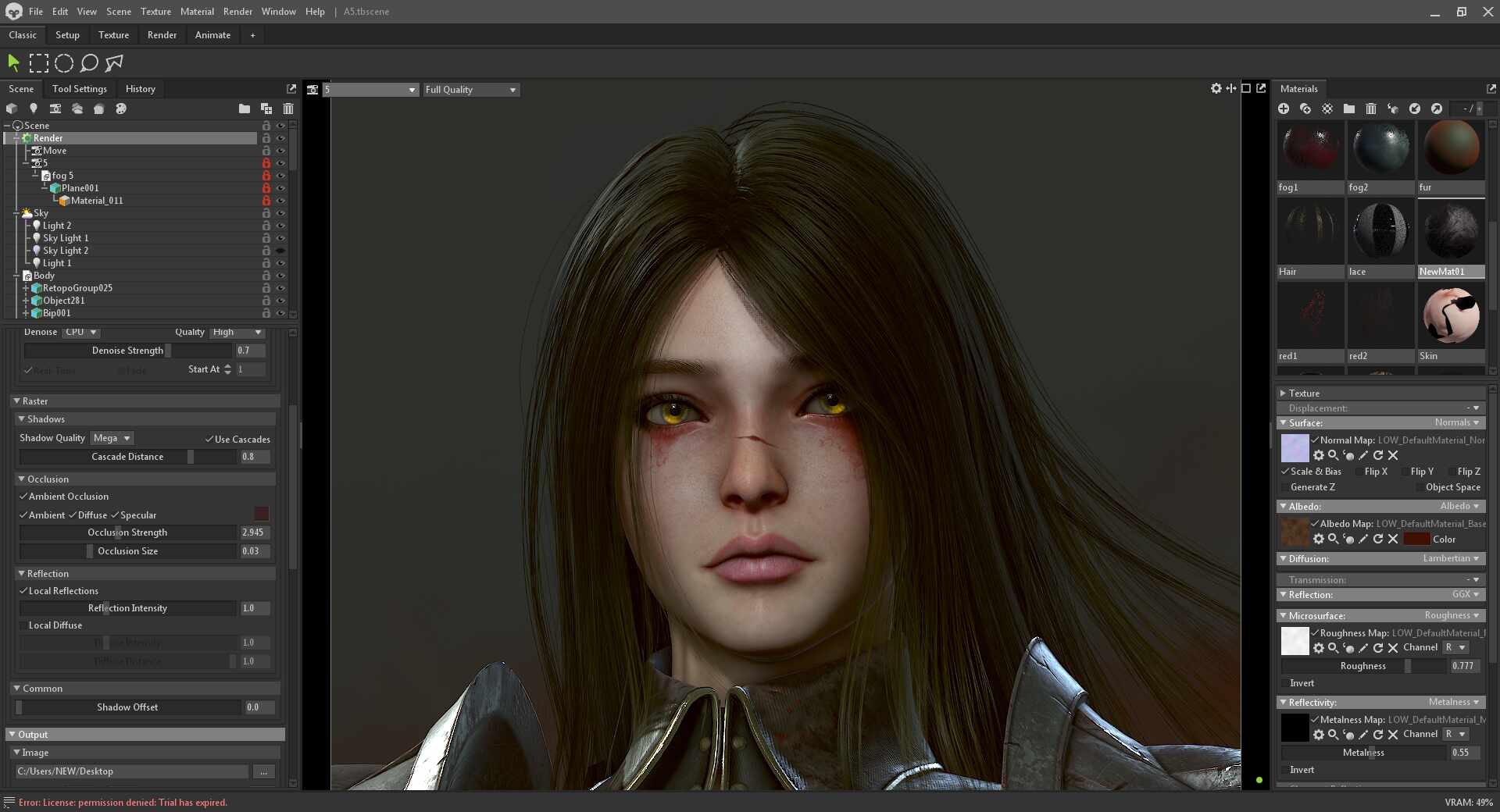The image size is (1500, 812).
Task: Import material icon in Materials toolbar
Action: tap(1415, 109)
